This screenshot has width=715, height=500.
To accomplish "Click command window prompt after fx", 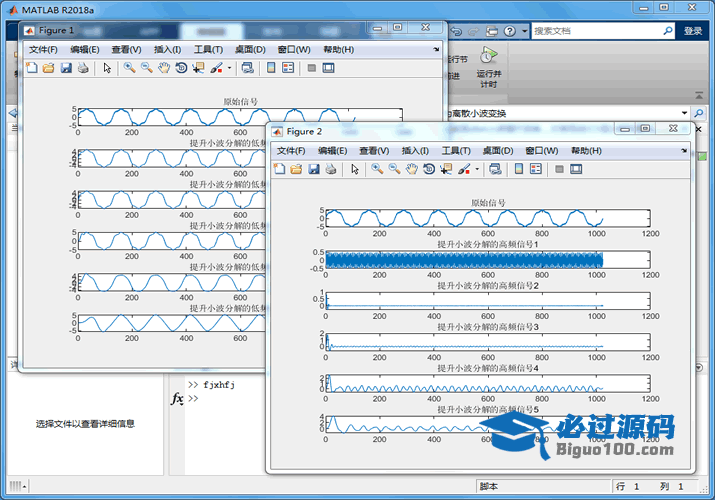I will click(193, 398).
